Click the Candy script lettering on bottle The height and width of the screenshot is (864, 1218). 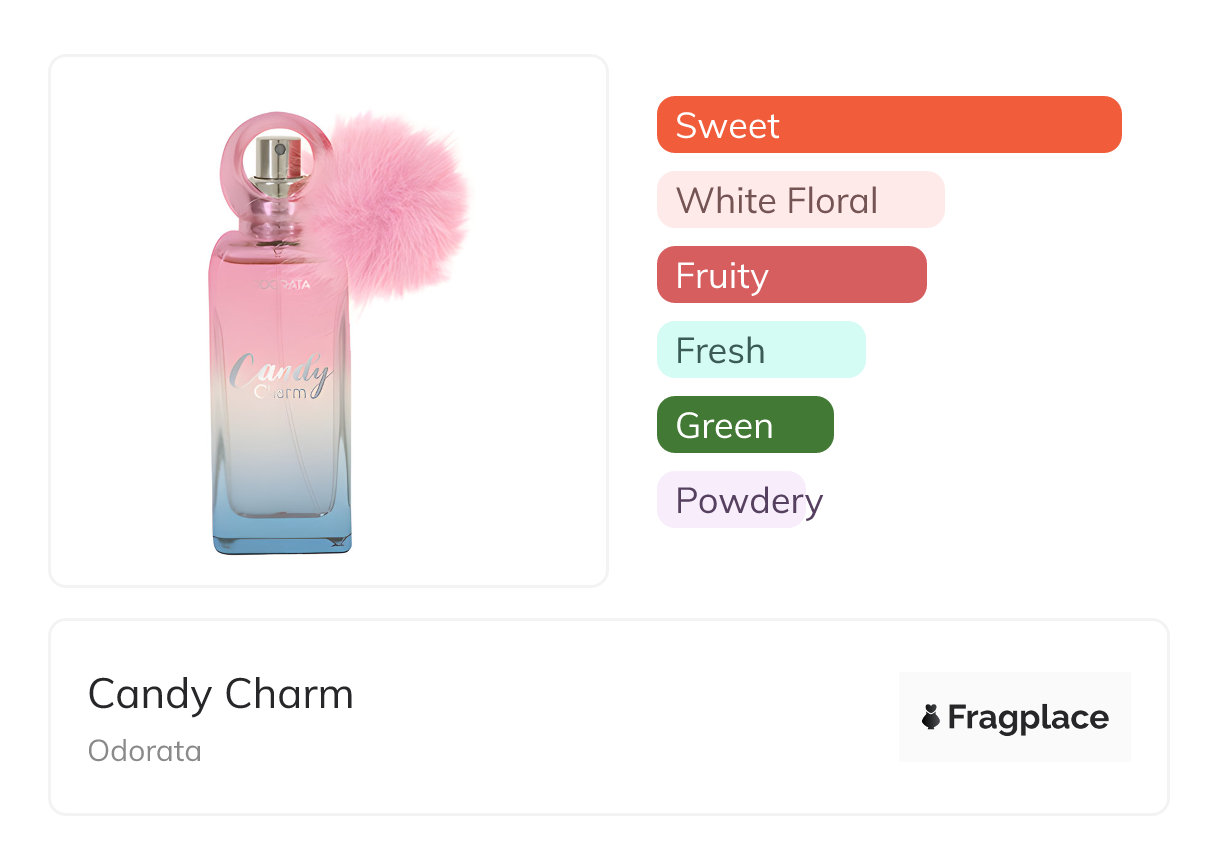pos(280,370)
